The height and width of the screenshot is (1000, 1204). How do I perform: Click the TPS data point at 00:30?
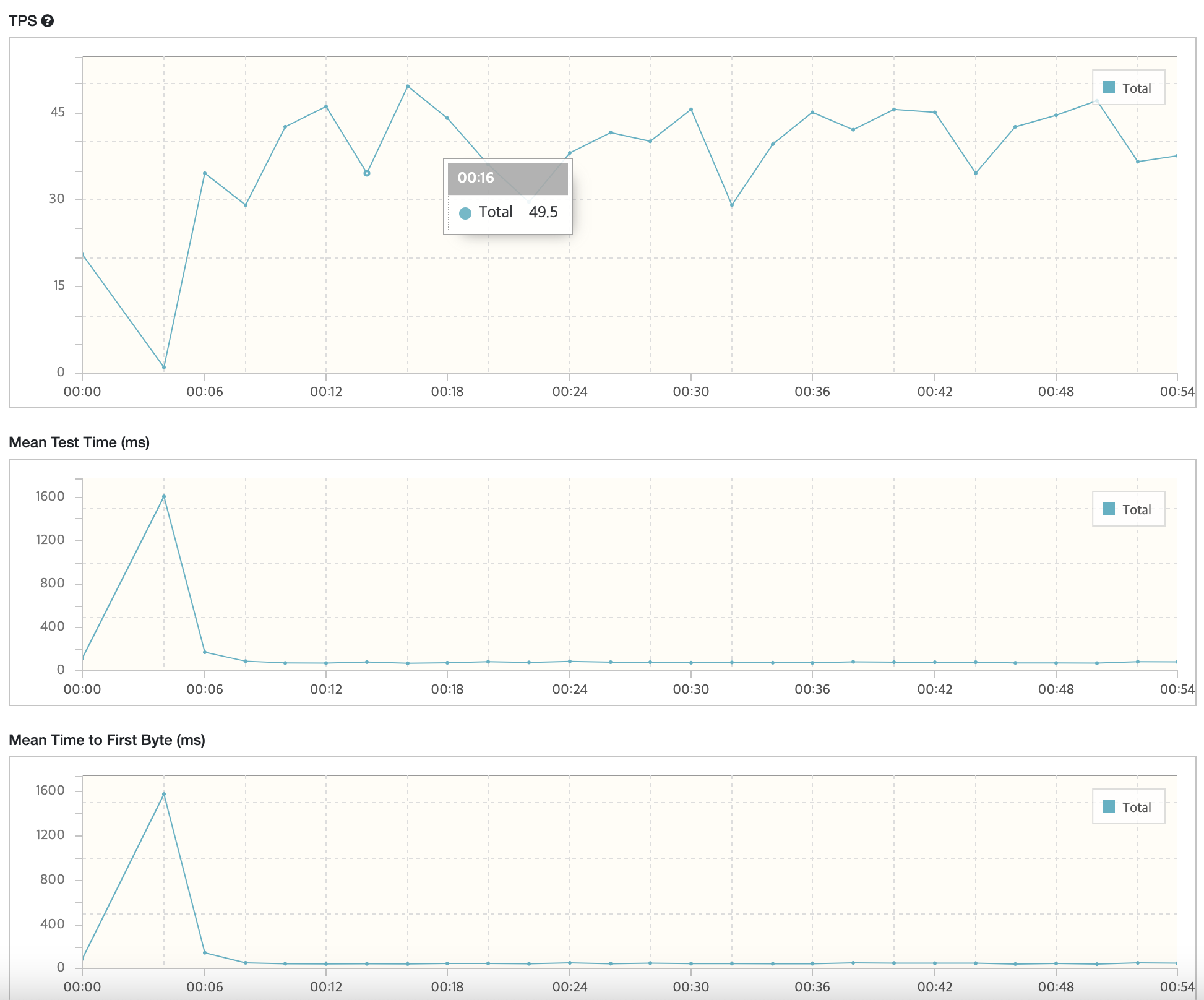point(691,110)
